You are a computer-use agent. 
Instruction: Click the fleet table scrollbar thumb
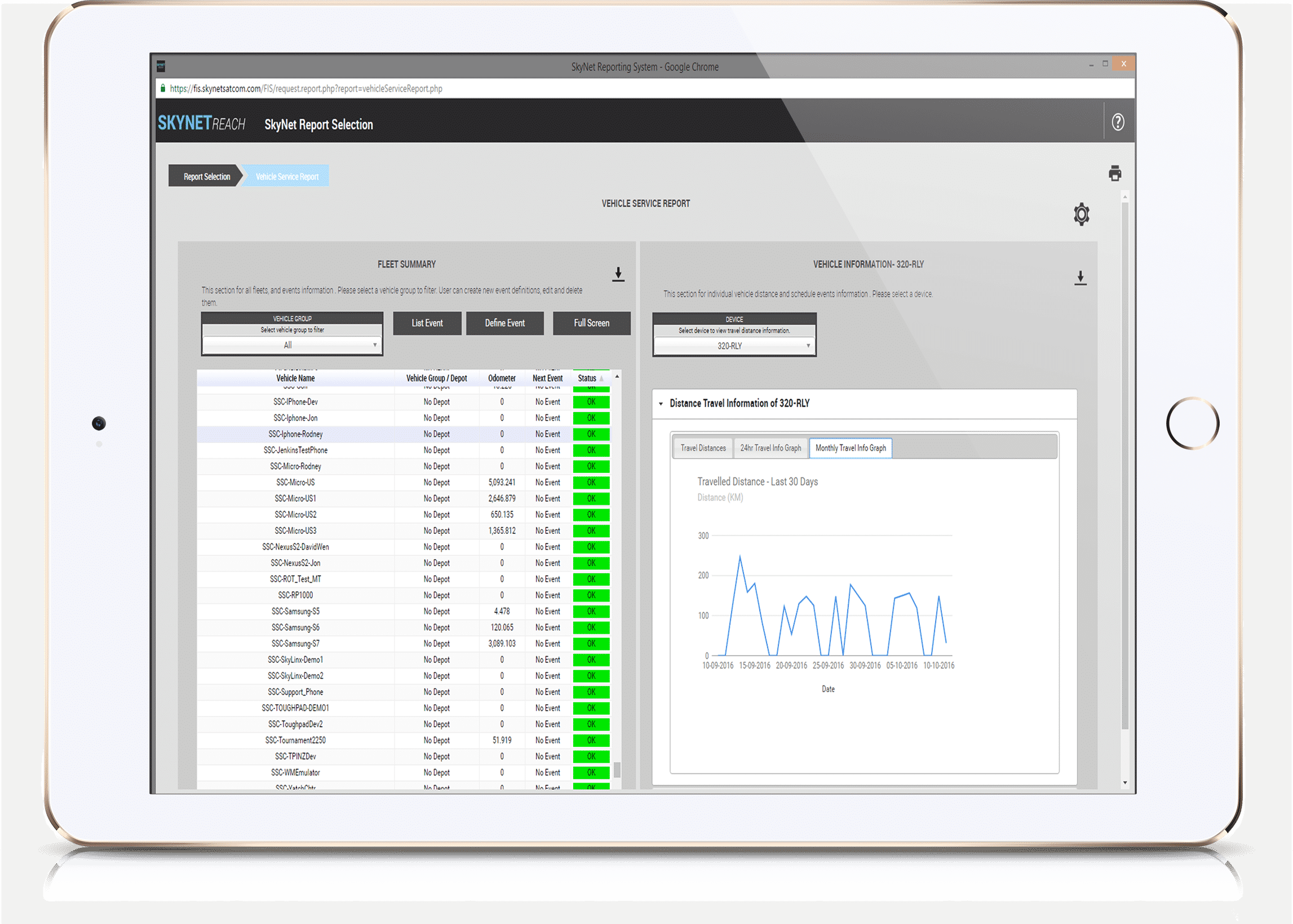617,770
